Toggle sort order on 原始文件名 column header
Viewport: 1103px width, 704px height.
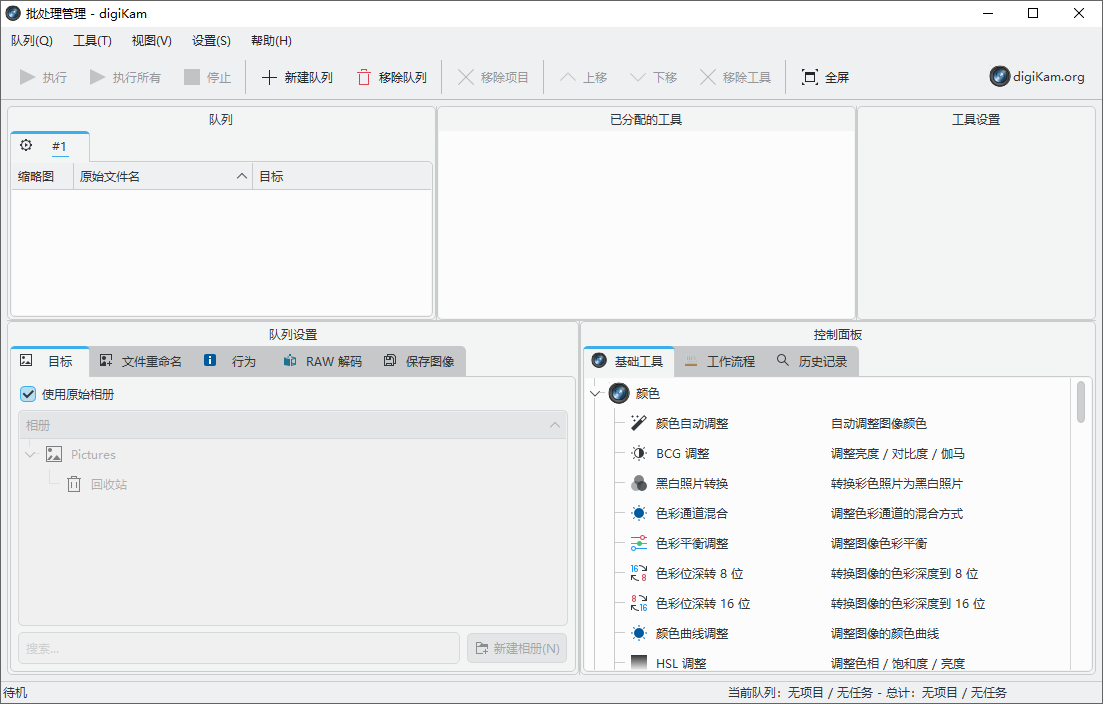click(160, 175)
